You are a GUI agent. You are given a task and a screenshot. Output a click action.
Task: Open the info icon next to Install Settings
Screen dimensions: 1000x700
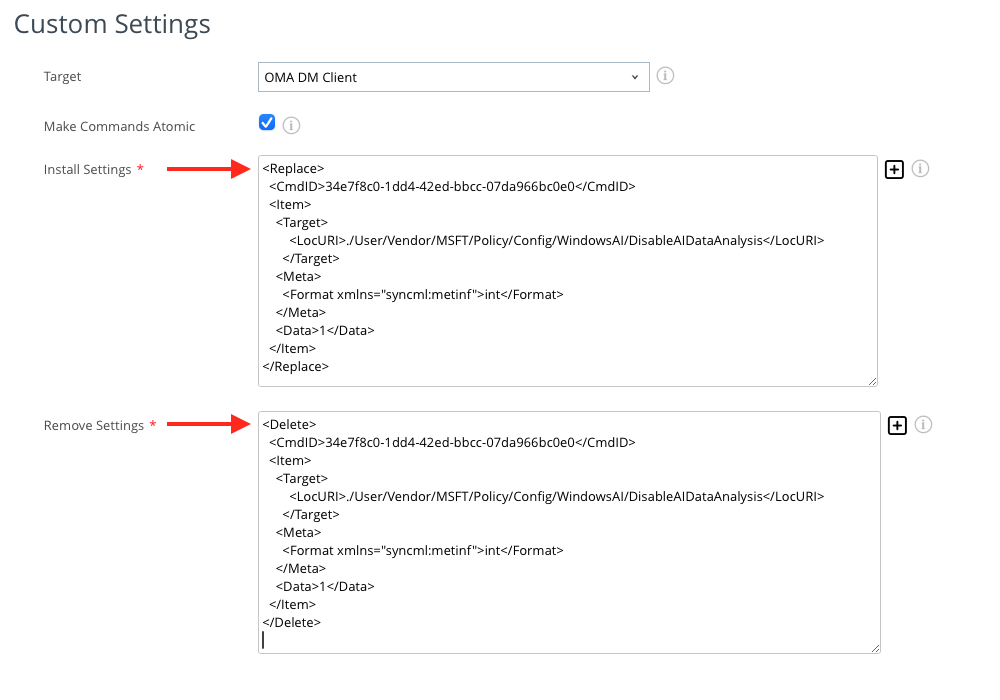pyautogui.click(x=921, y=169)
